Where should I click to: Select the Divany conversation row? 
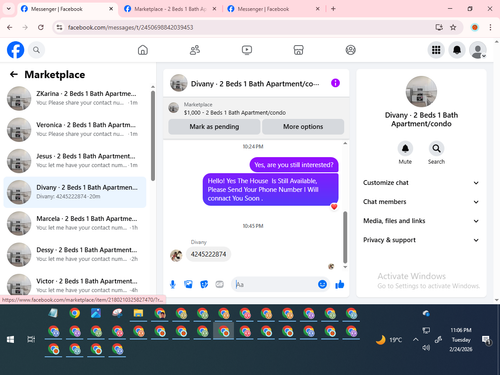click(75, 192)
